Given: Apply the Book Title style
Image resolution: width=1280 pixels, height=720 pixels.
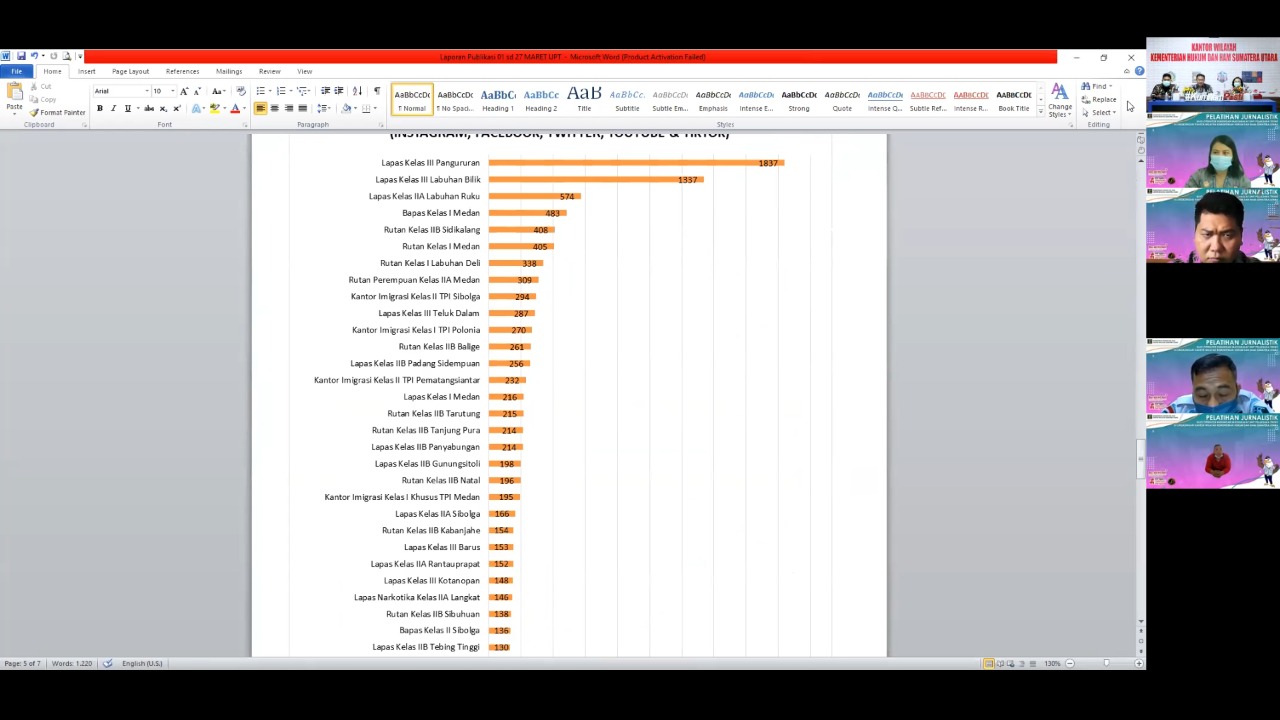Looking at the screenshot, I should (1014, 100).
